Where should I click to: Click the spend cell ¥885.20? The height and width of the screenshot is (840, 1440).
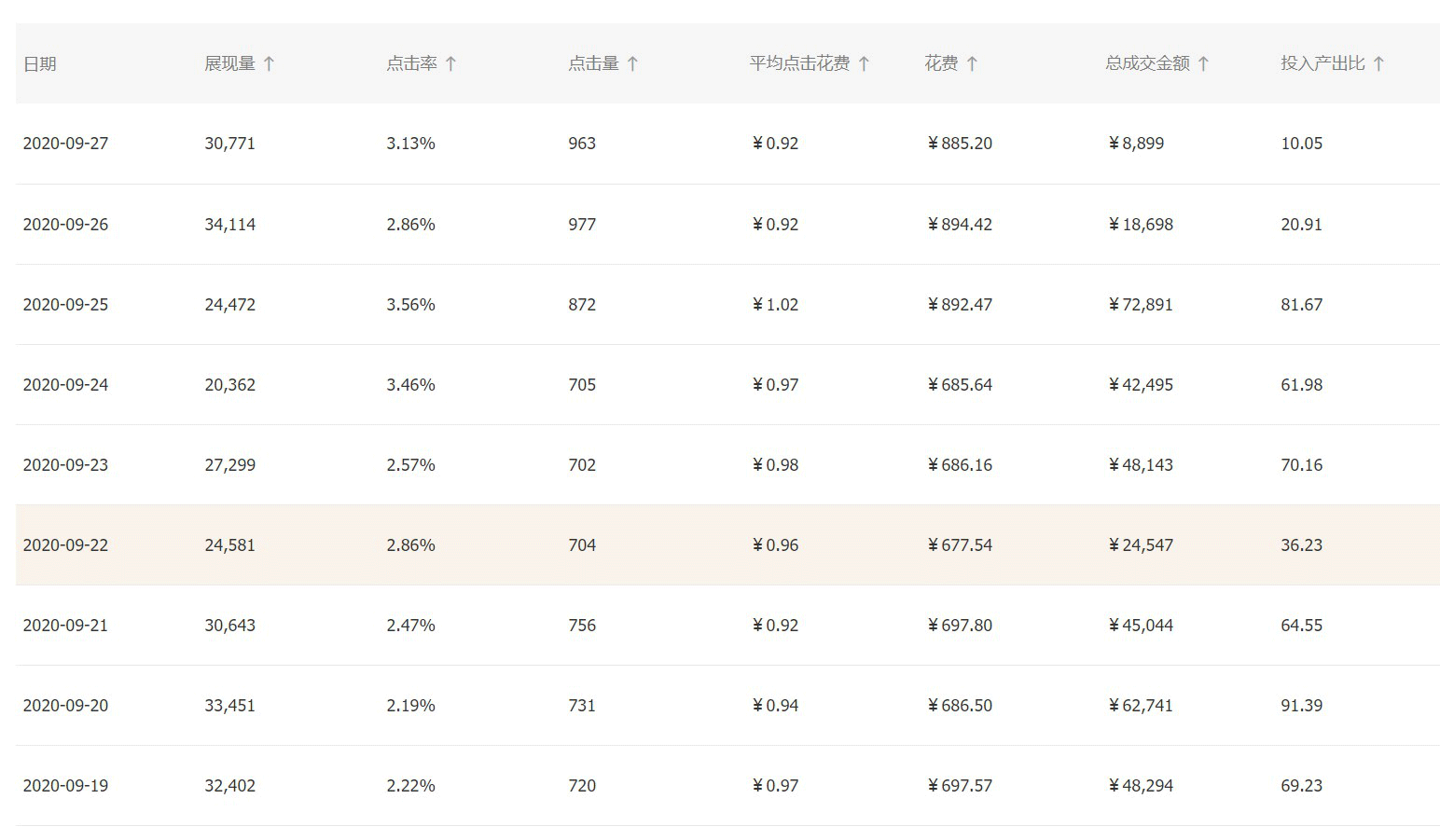(x=960, y=144)
